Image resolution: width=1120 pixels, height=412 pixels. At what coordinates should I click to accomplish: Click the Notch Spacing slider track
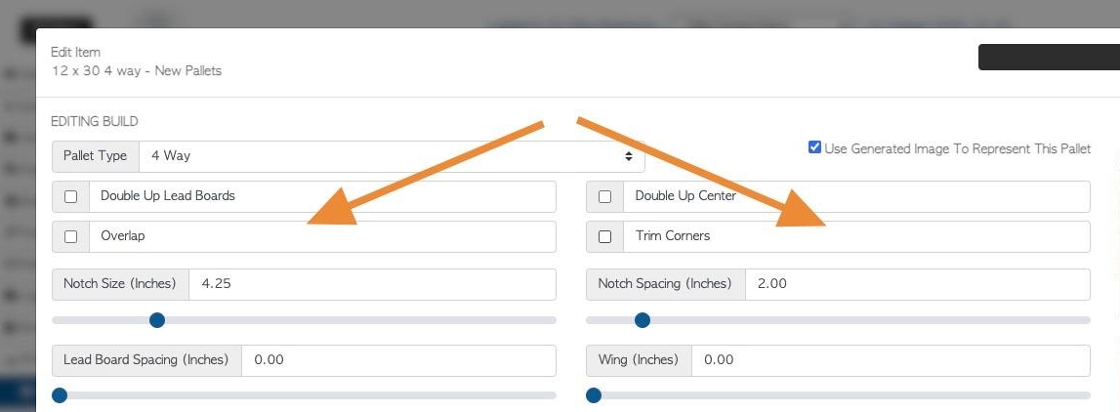[839, 320]
